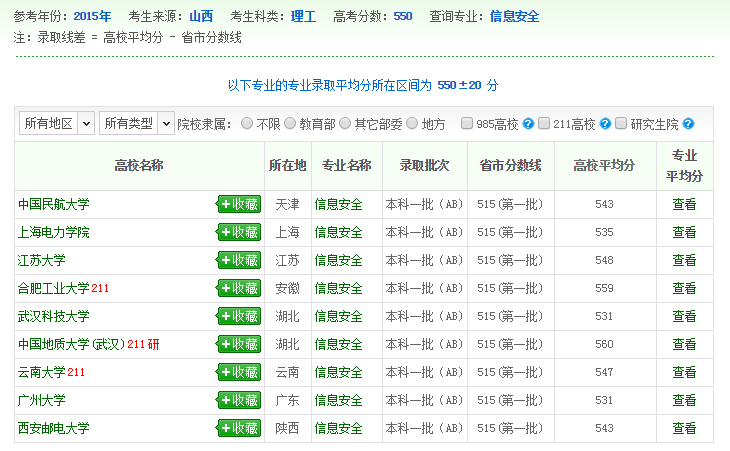The height and width of the screenshot is (451, 730).
Task: Open the 所有地区 region dropdown
Action: pyautogui.click(x=57, y=123)
